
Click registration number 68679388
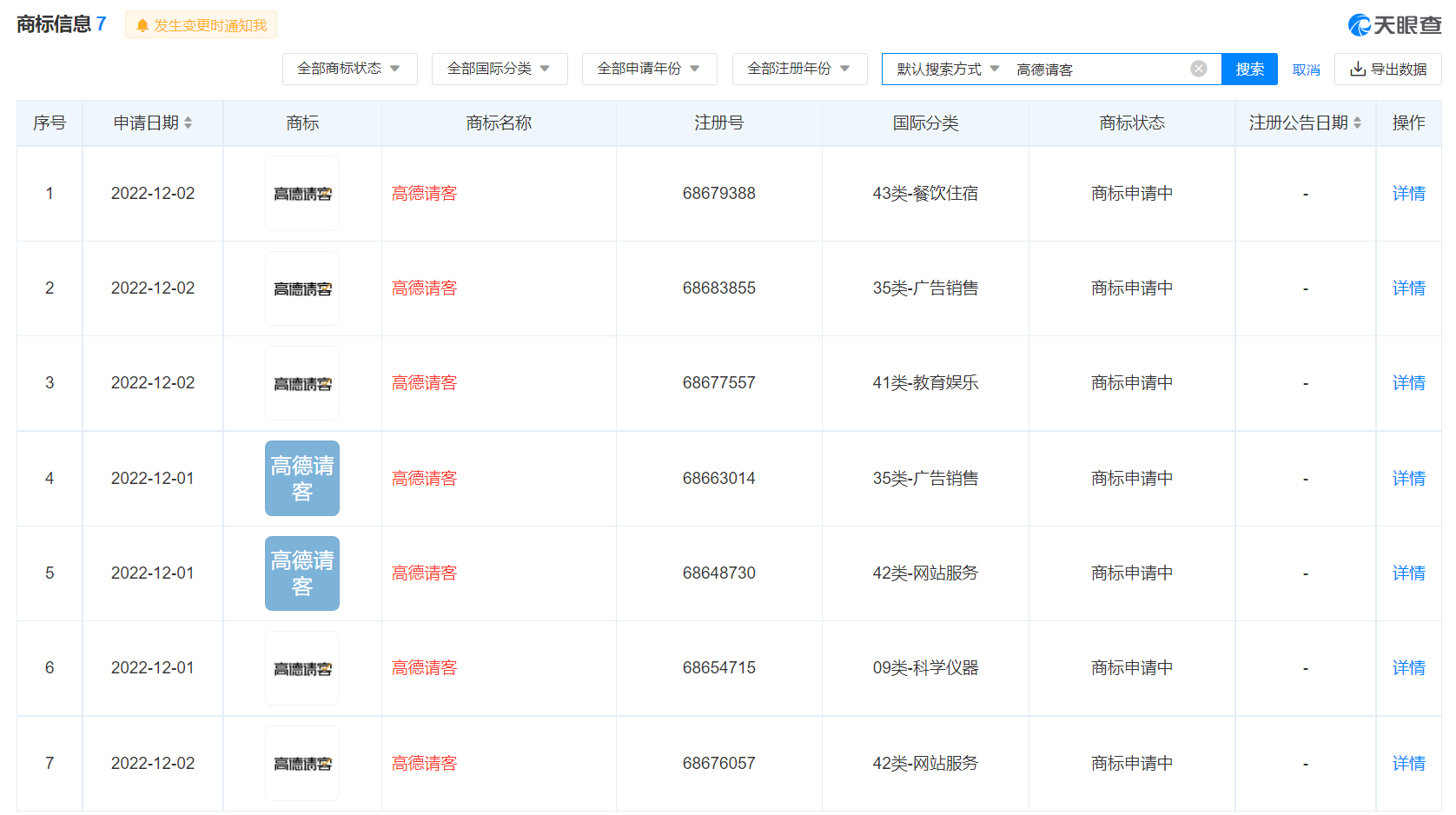click(x=718, y=194)
